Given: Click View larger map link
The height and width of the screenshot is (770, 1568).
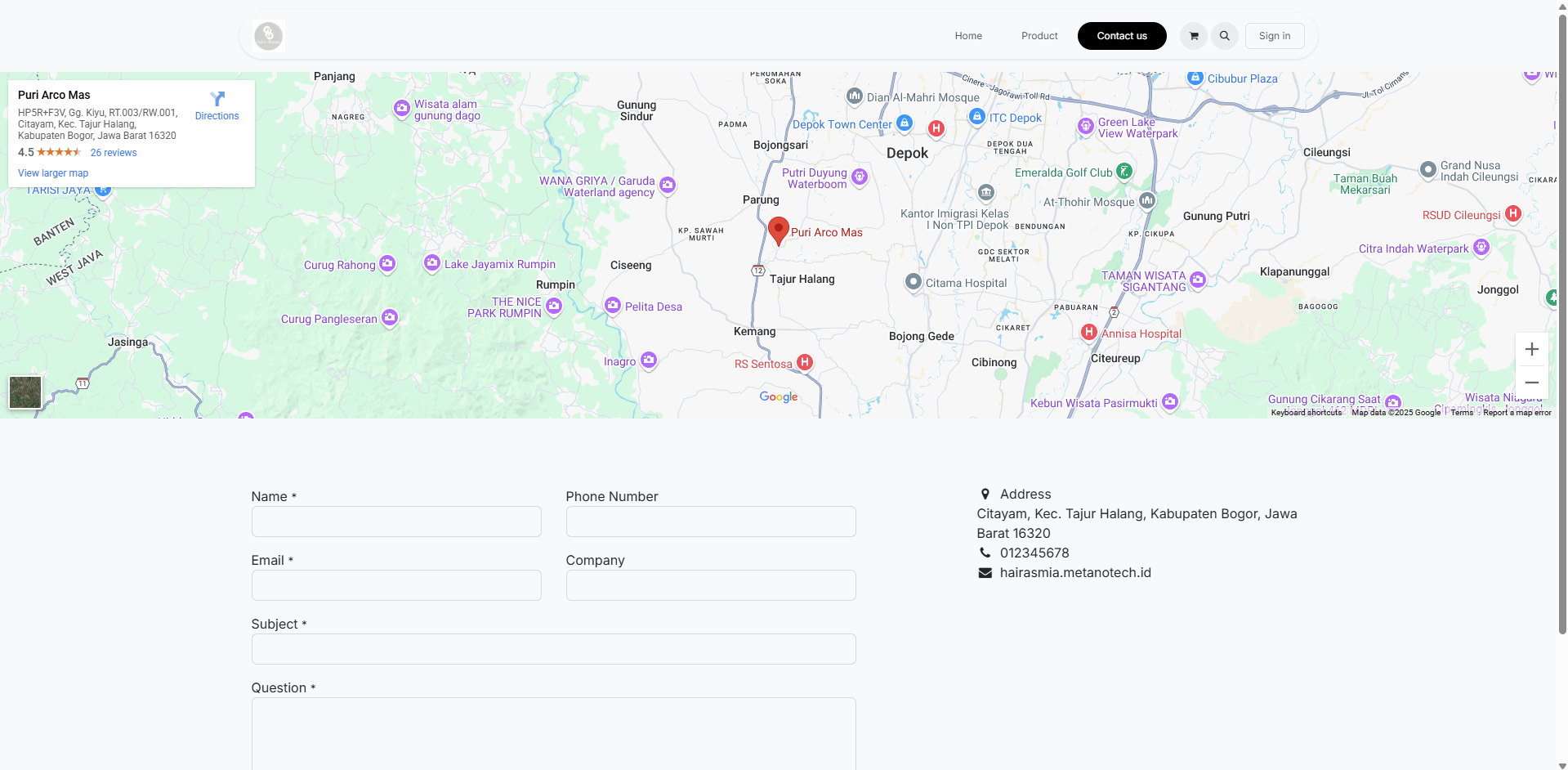Looking at the screenshot, I should (x=53, y=173).
